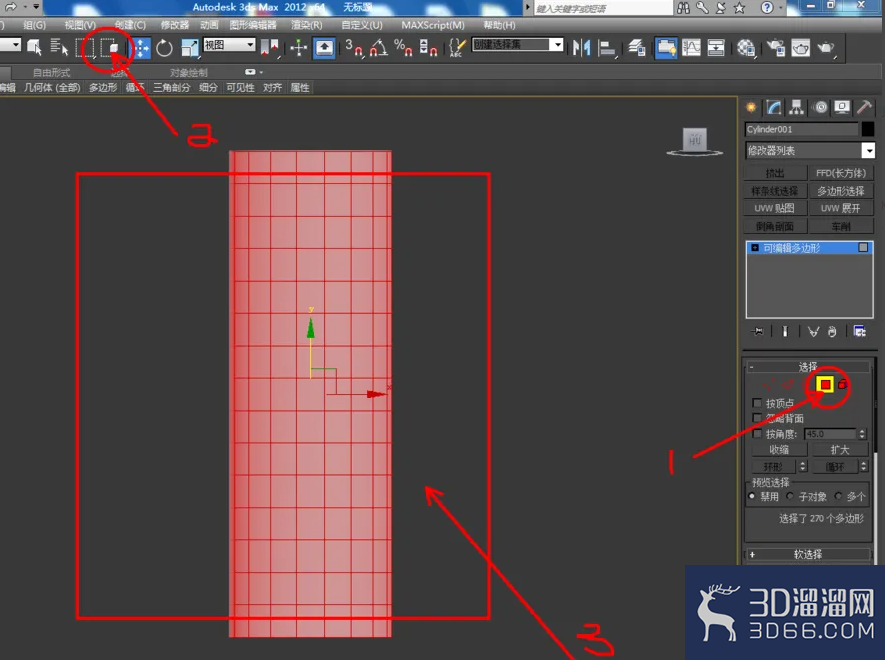Toggle Spinner Snap
Image resolution: width=885 pixels, height=660 pixels.
(428, 48)
